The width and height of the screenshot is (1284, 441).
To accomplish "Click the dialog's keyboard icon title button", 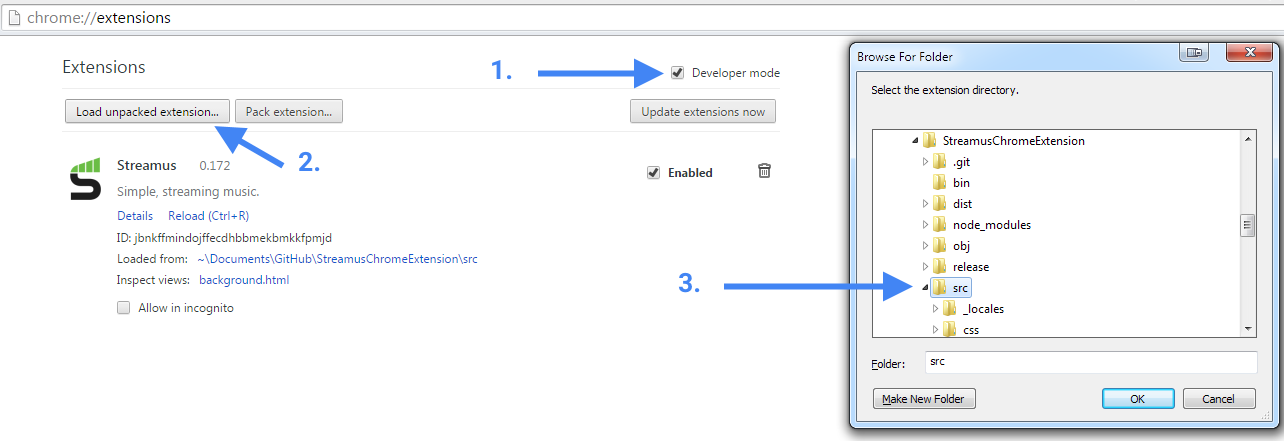I will pyautogui.click(x=1194, y=52).
